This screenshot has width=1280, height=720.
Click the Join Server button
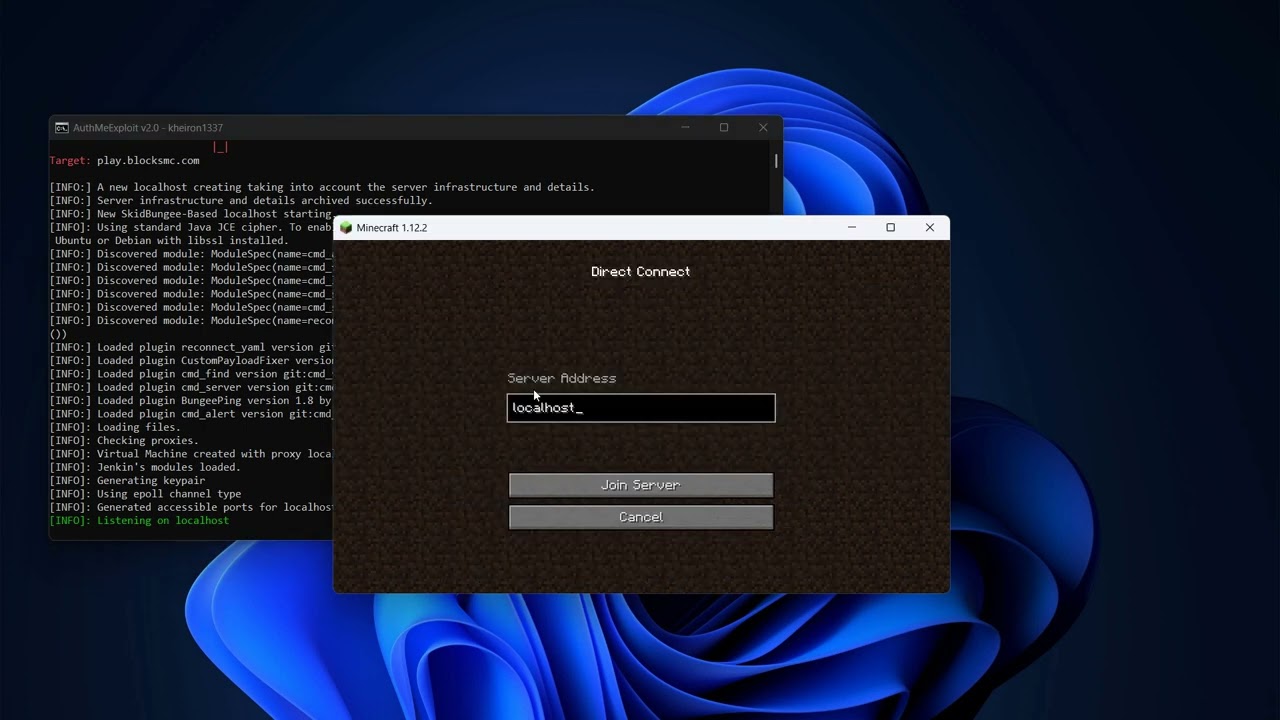[x=641, y=485]
